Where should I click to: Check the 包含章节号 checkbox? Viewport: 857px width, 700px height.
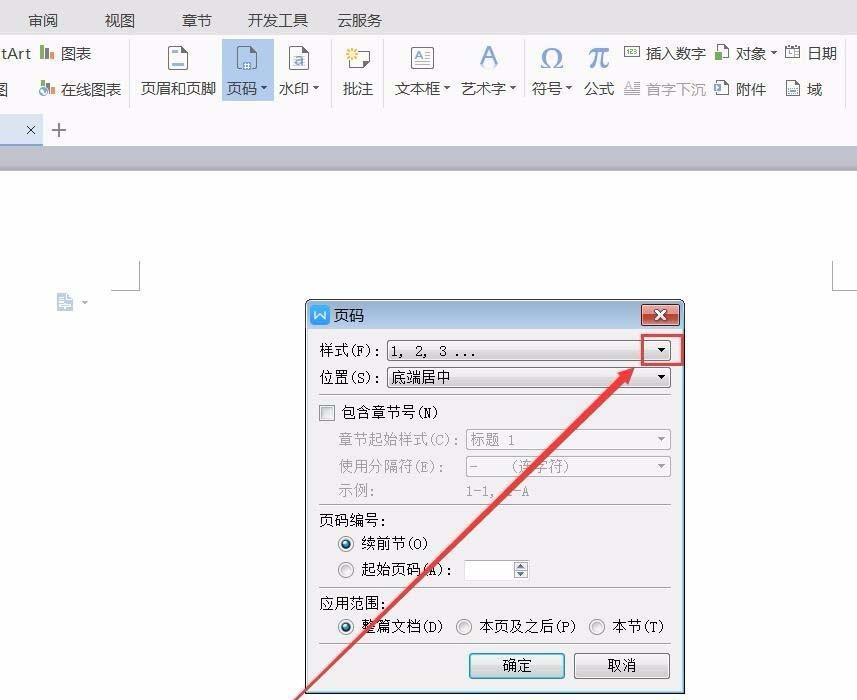click(x=327, y=412)
